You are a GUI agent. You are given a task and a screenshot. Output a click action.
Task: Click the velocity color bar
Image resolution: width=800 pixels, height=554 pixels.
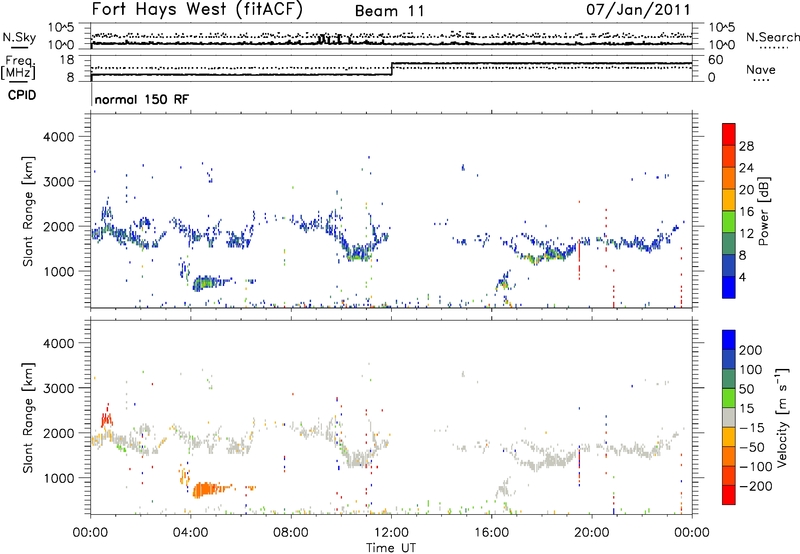coord(729,417)
